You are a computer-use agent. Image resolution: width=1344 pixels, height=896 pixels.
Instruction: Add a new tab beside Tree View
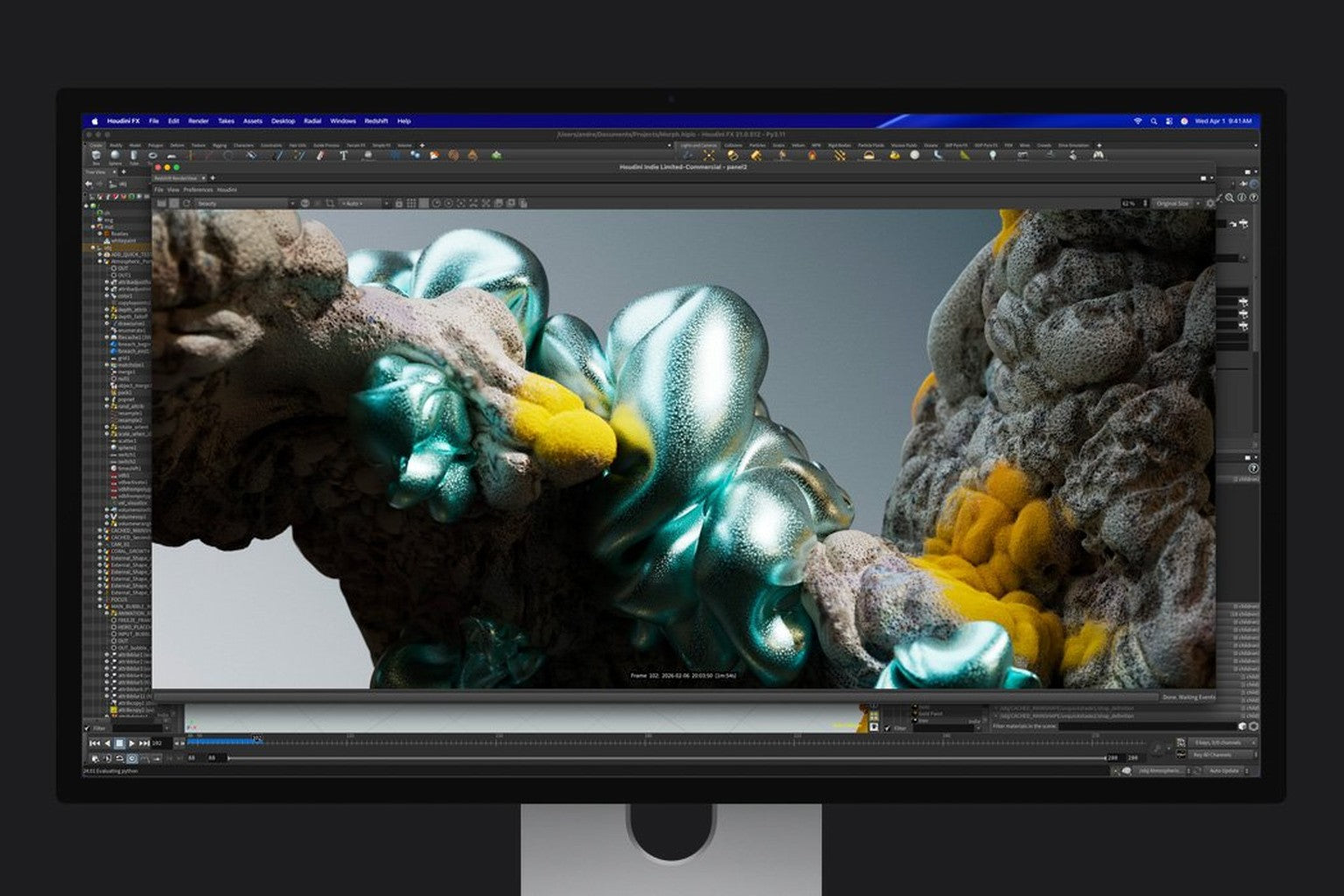123,171
